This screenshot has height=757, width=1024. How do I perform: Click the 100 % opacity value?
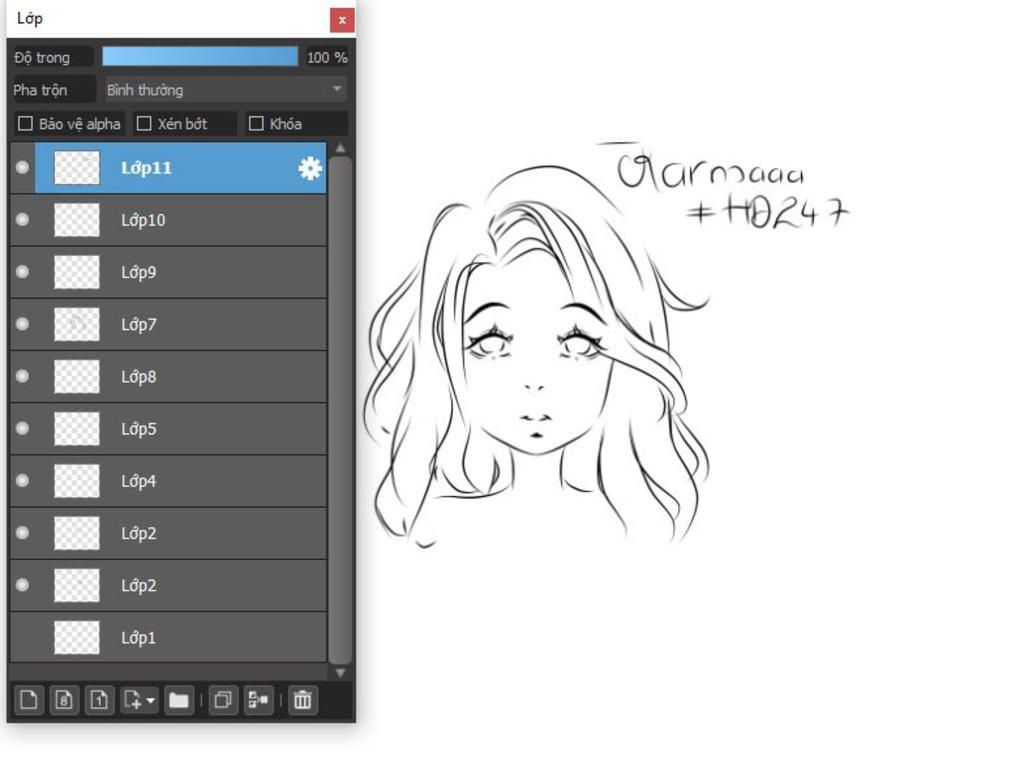(327, 57)
